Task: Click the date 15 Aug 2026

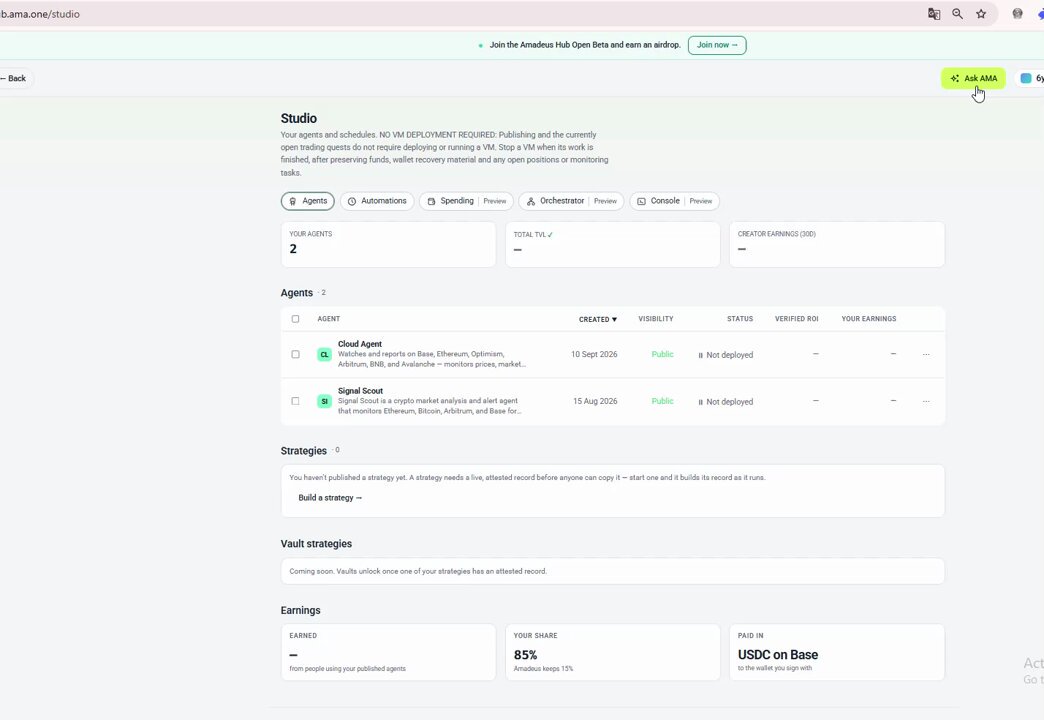Action: 595,401
